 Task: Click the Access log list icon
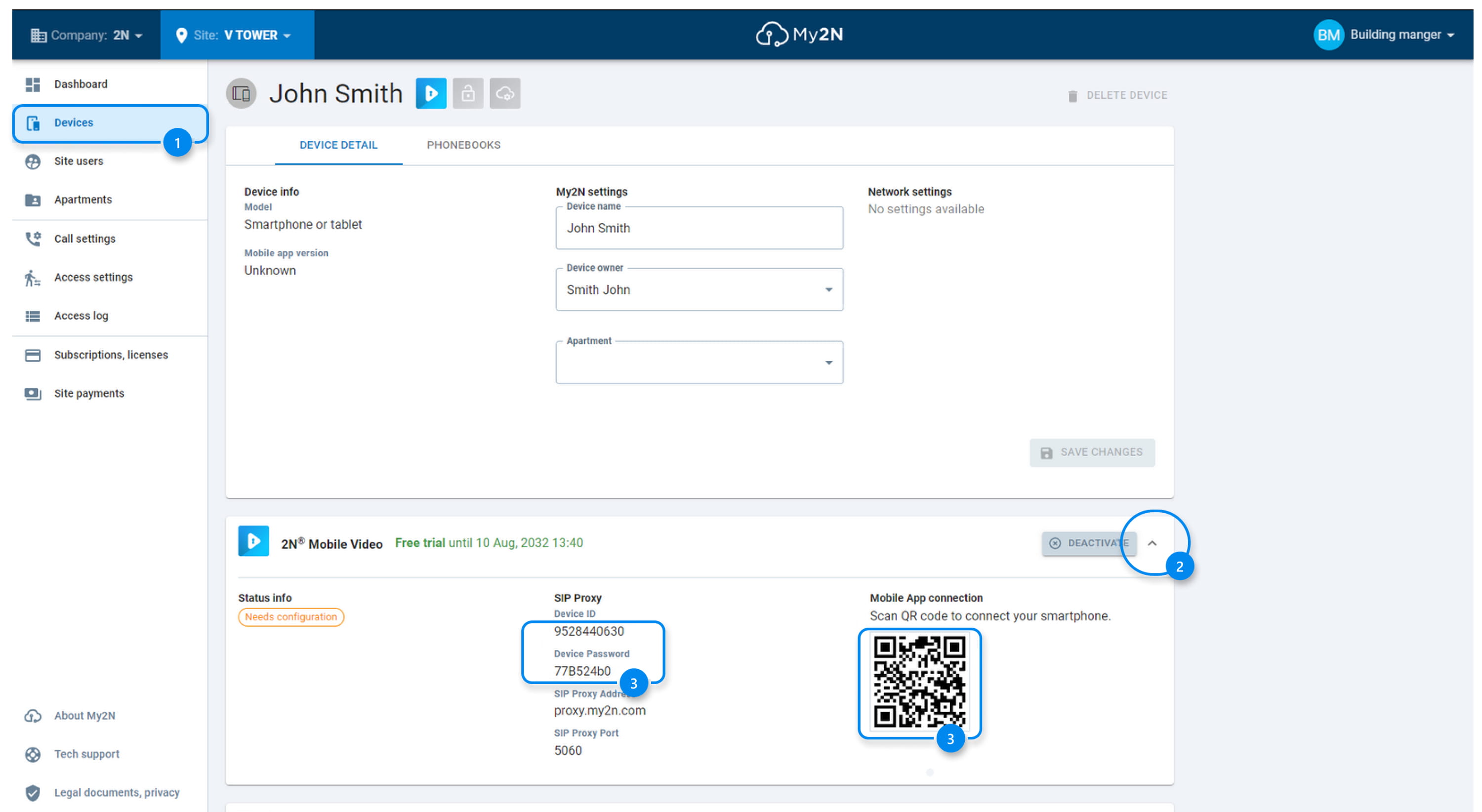coord(33,316)
